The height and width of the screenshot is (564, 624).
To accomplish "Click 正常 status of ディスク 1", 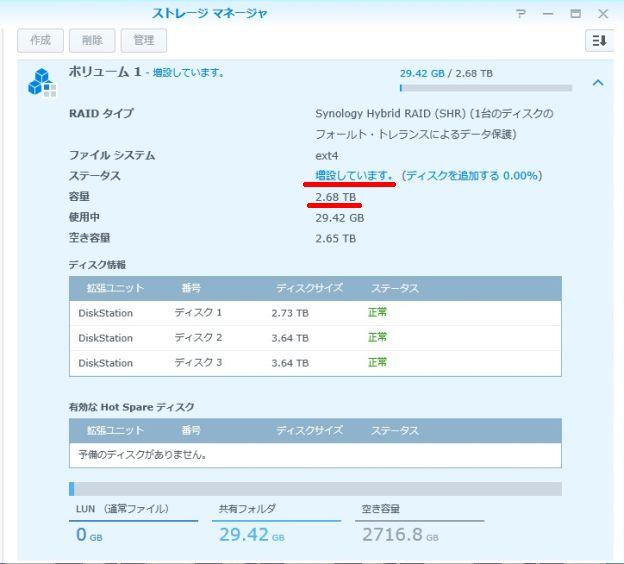I will click(377, 312).
